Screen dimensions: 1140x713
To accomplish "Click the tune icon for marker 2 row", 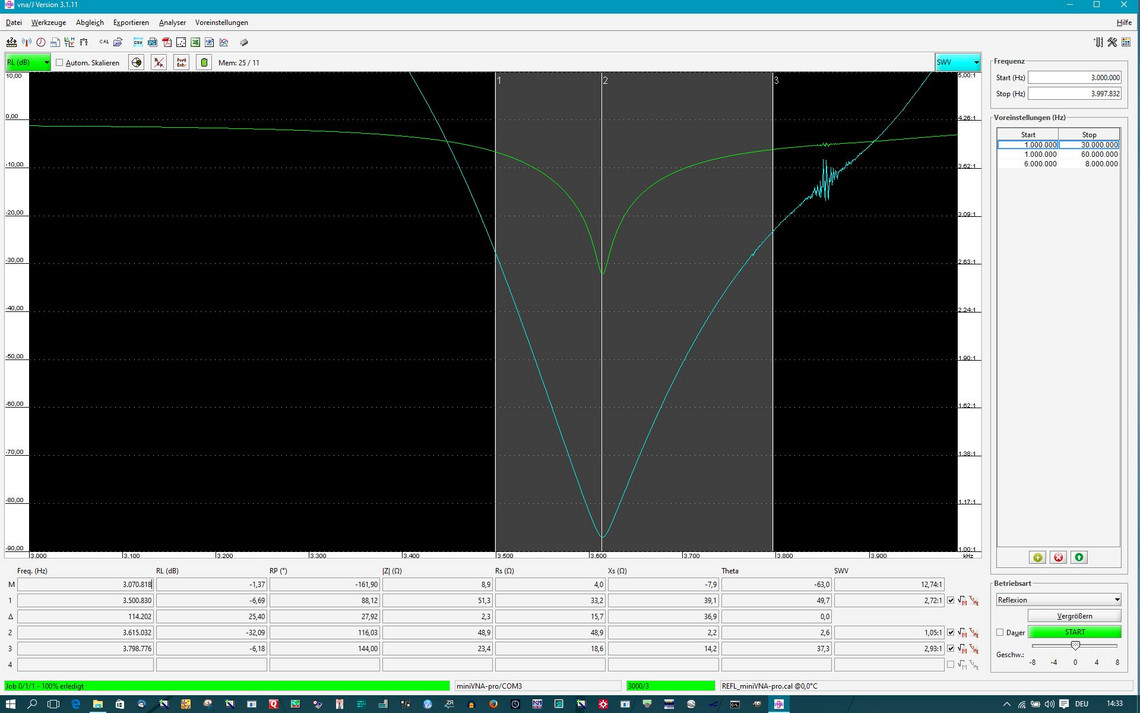I will click(974, 632).
